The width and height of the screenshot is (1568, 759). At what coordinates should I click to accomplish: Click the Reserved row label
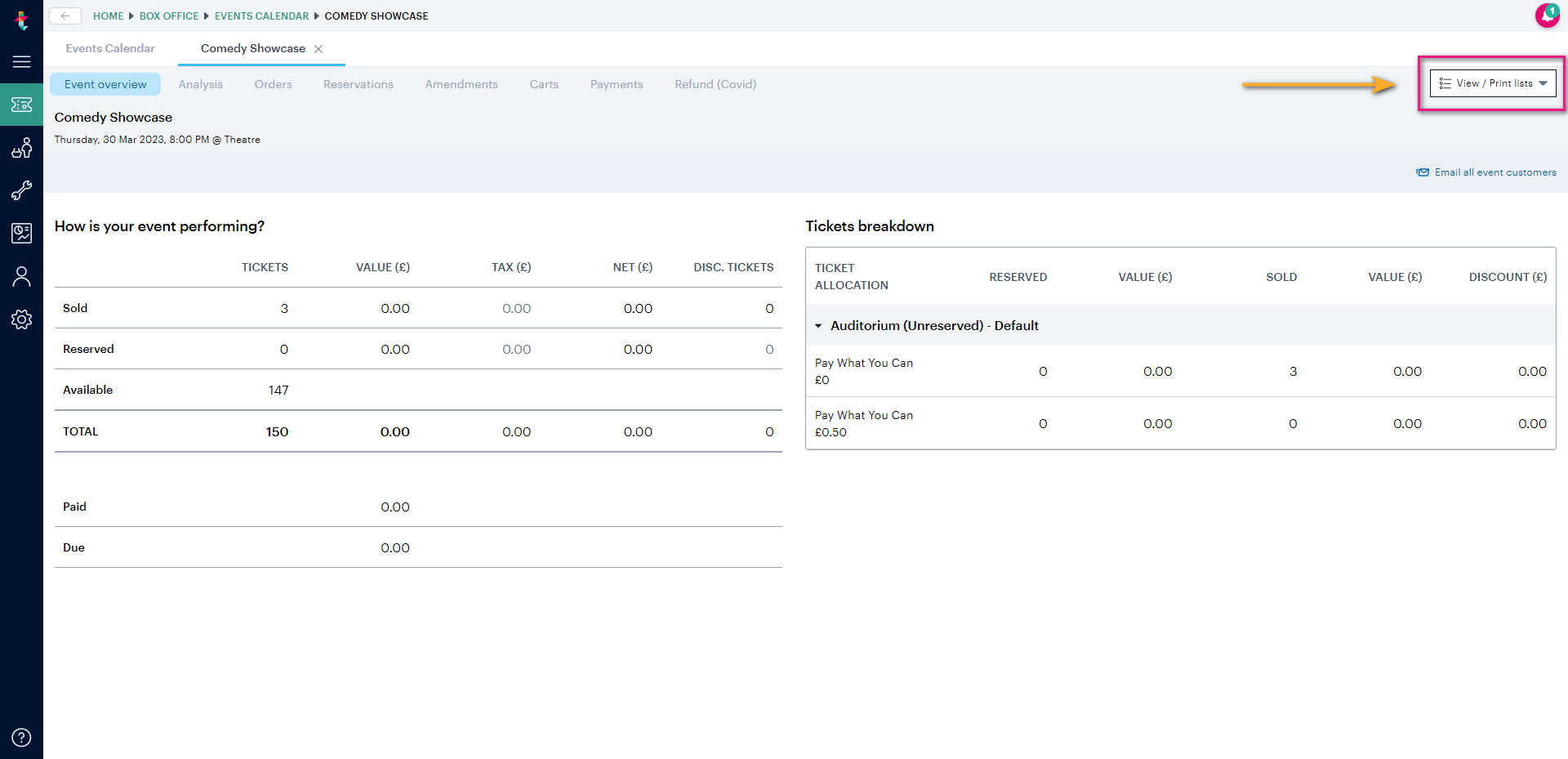pos(88,349)
